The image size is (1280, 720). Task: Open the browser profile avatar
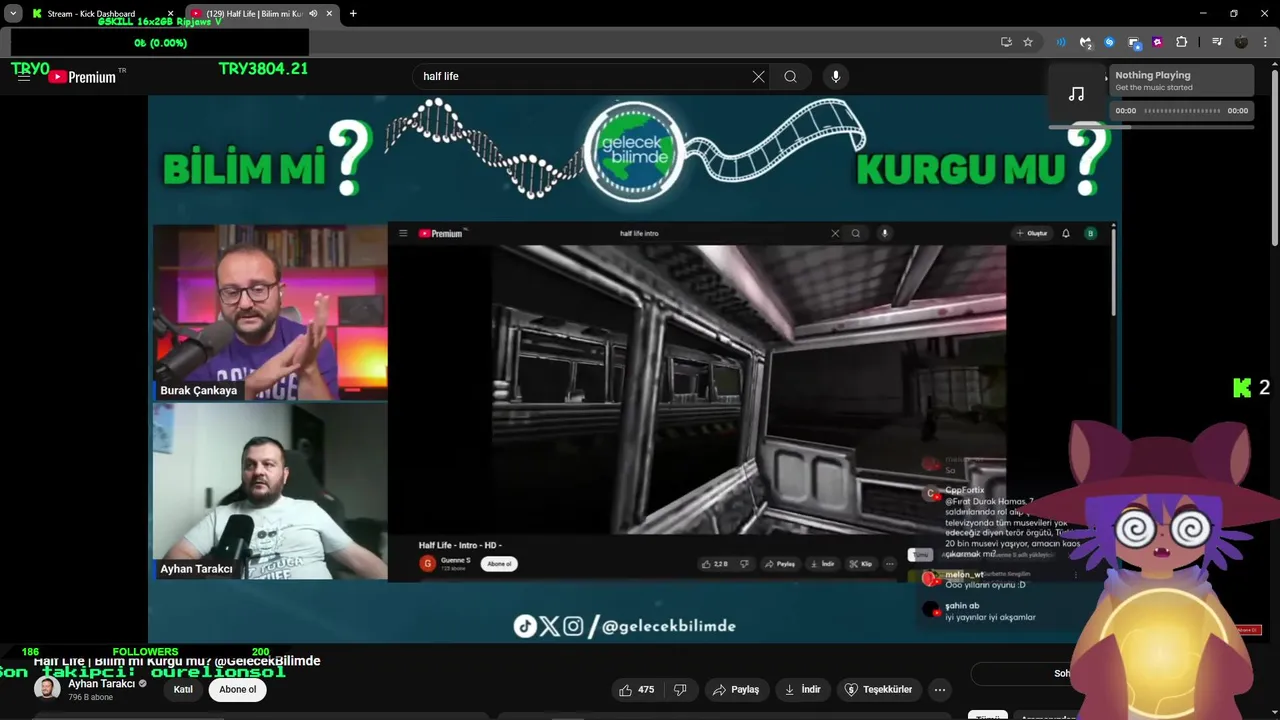(x=1241, y=42)
